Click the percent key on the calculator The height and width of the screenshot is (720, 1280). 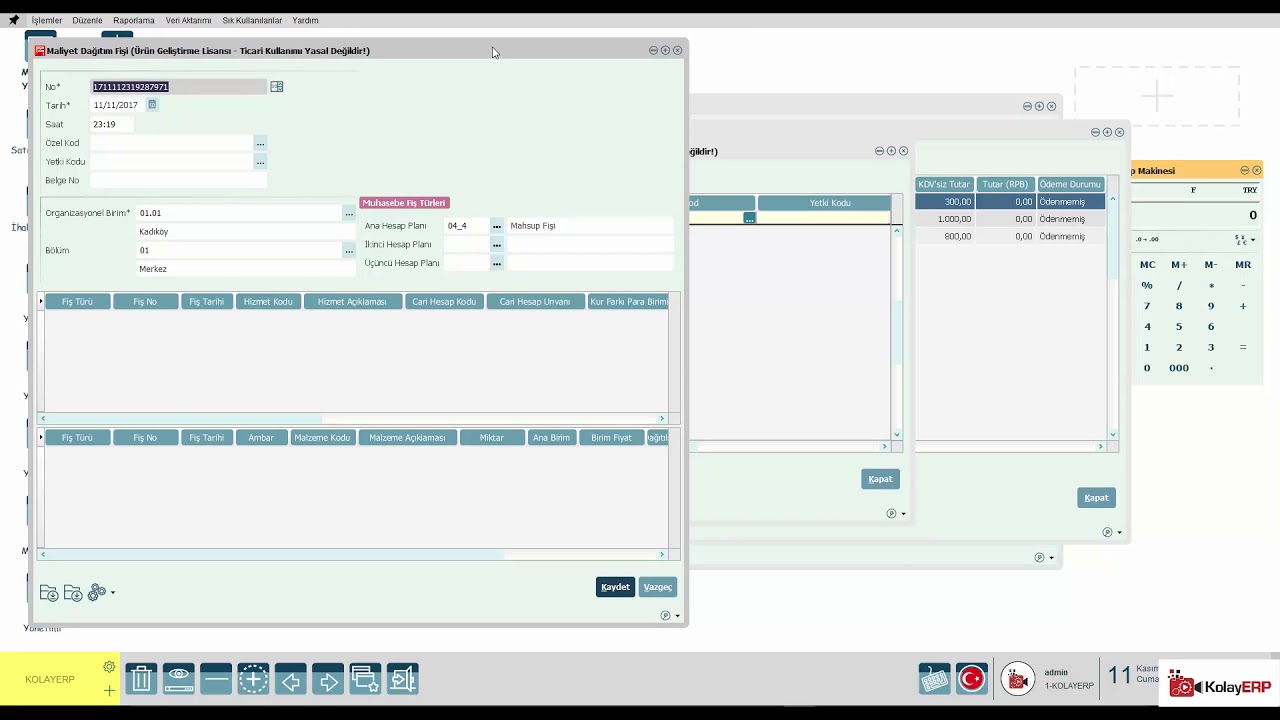1147,286
